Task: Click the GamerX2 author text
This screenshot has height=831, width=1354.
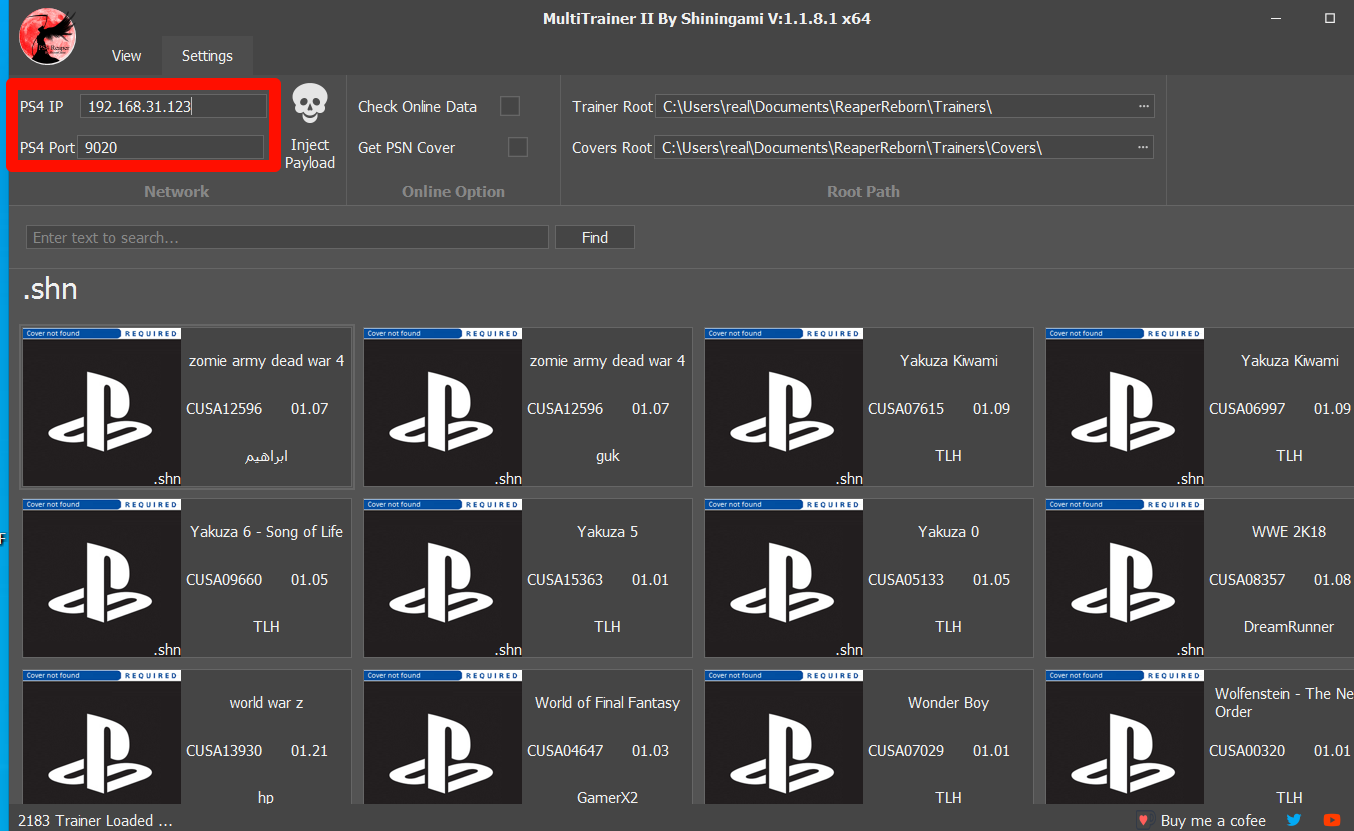Action: [607, 797]
